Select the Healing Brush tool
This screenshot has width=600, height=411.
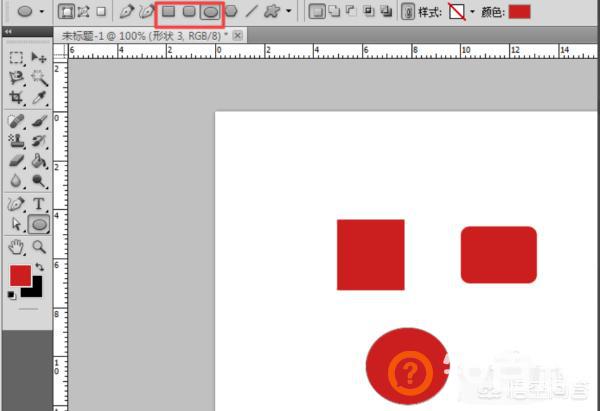point(16,122)
